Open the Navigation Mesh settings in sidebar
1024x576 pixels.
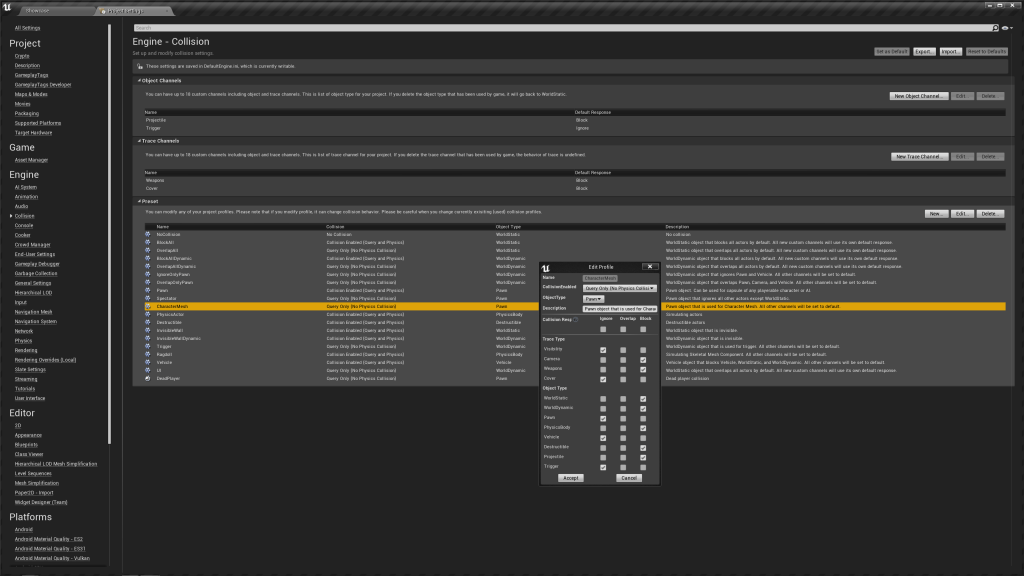click(35, 312)
